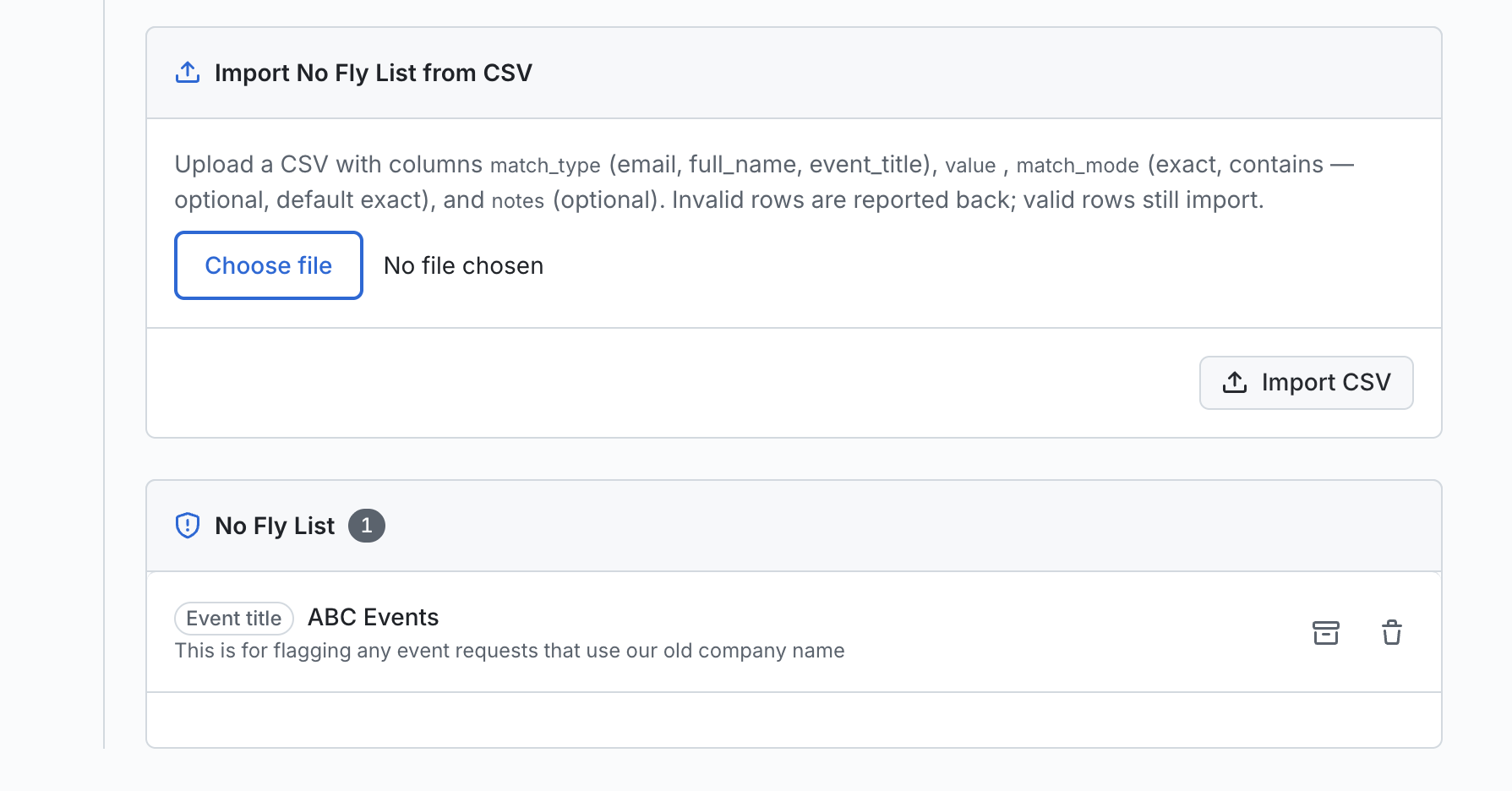
Task: Click the match_type column name in instructions
Action: [545, 165]
